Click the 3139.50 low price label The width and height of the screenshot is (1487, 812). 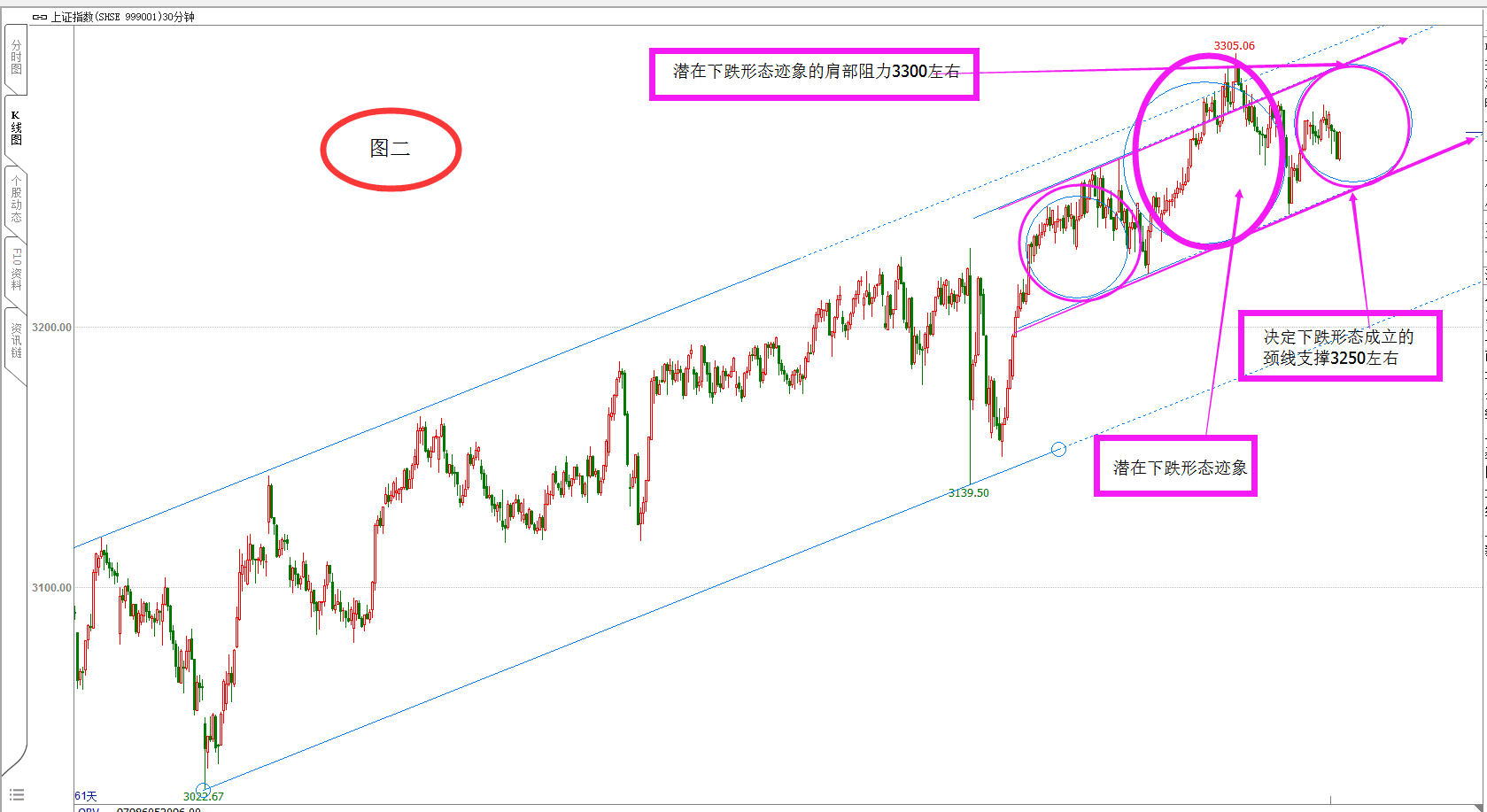pos(969,493)
